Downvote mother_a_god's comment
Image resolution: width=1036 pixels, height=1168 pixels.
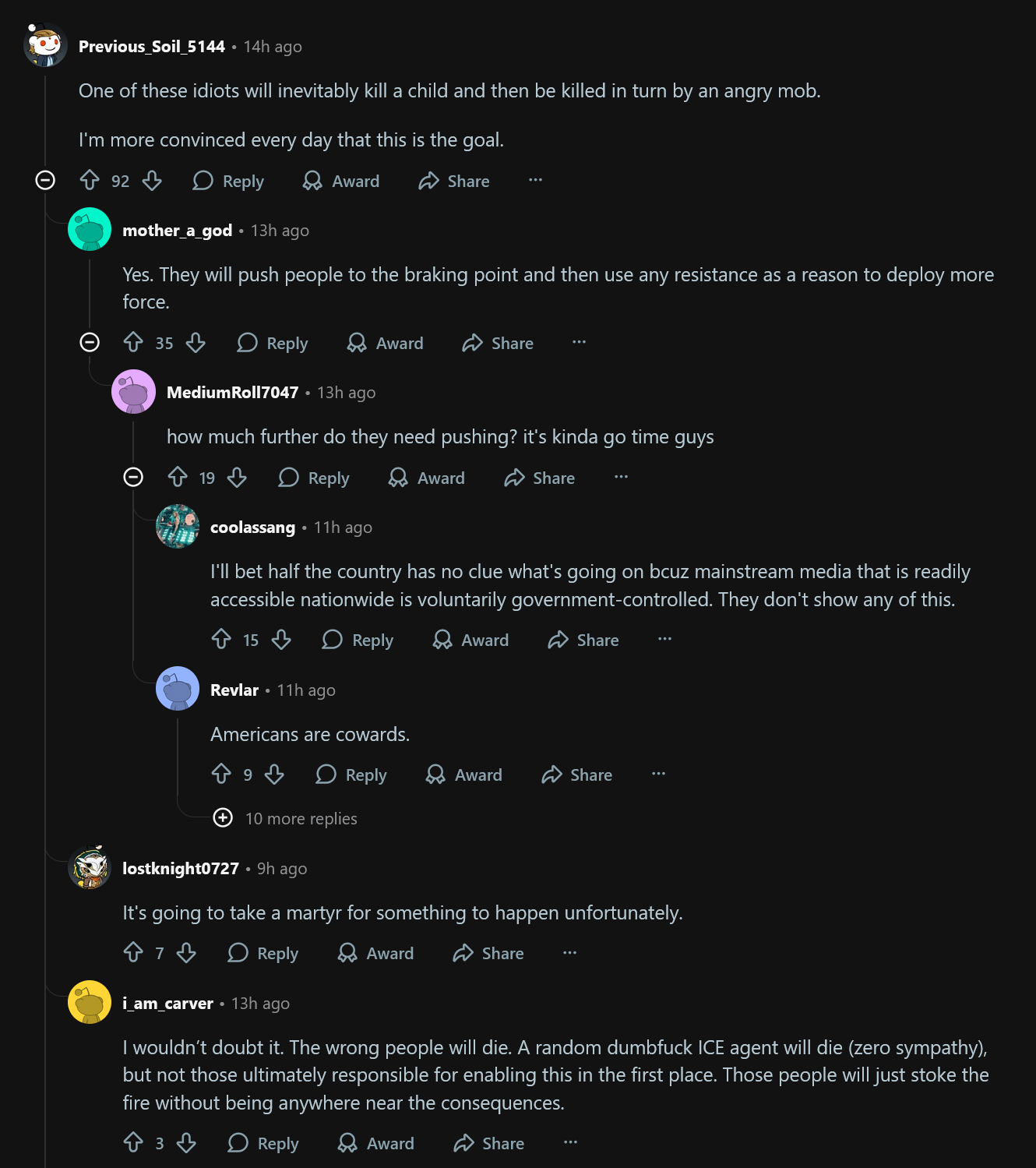(x=196, y=343)
